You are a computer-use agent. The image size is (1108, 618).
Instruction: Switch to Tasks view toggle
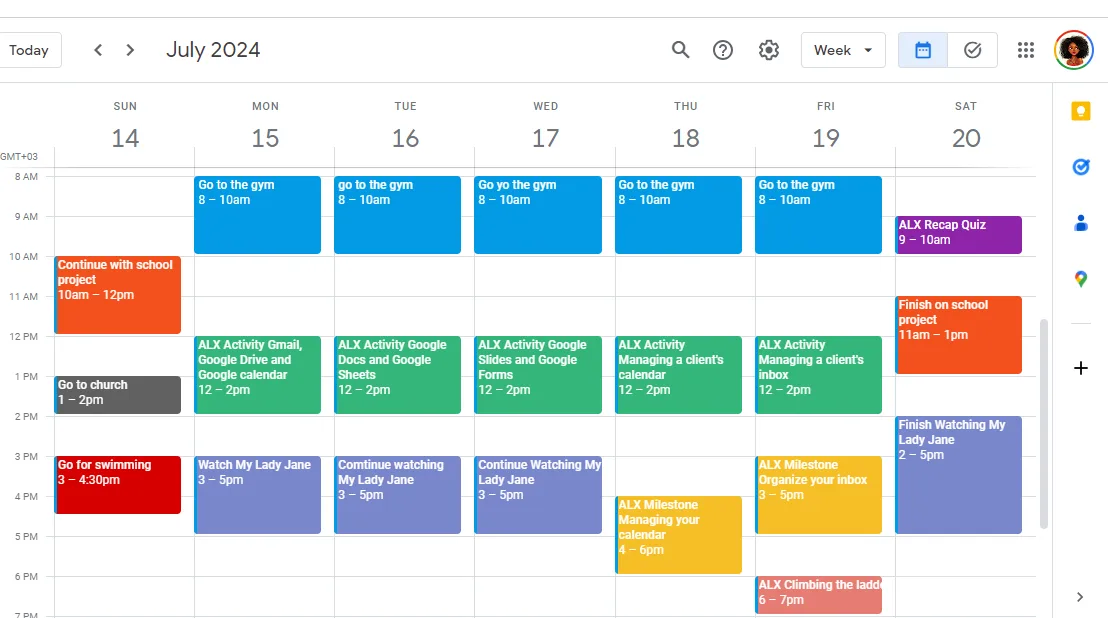tap(972, 50)
